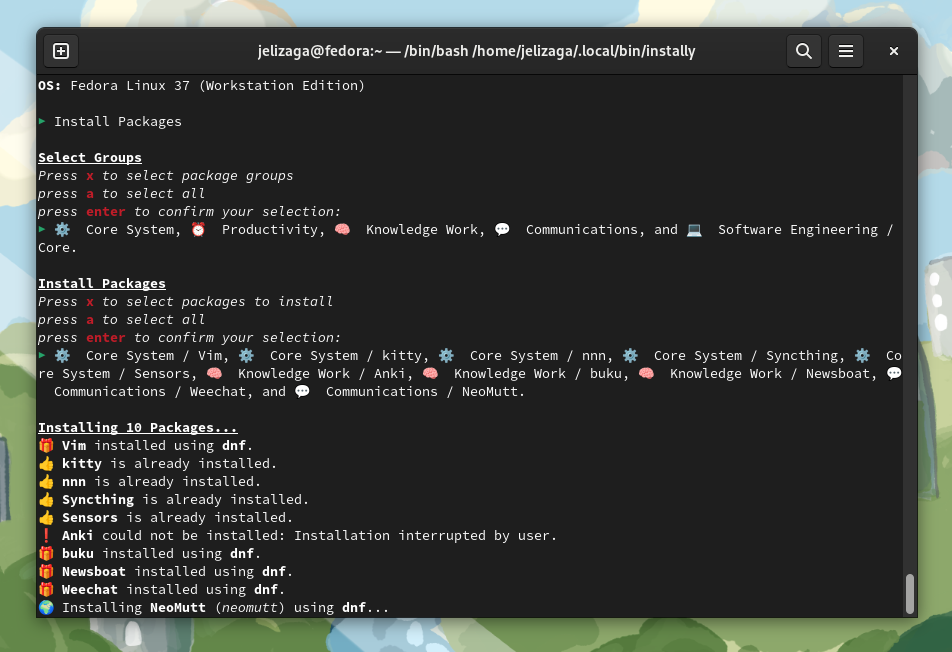Click the green arrow before Install Packages
This screenshot has width=952, height=652.
tap(42, 121)
